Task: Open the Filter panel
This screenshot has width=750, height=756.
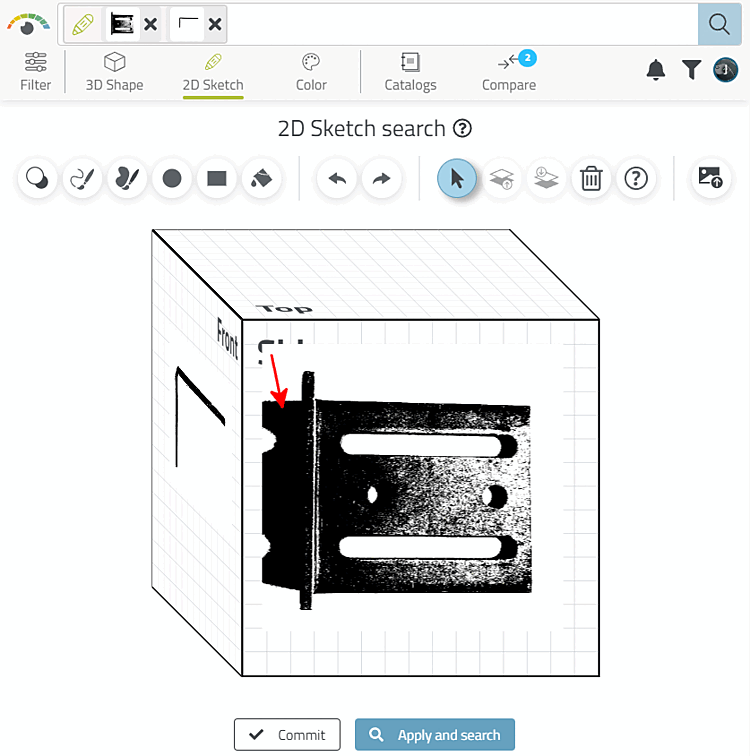Action: 35,71
